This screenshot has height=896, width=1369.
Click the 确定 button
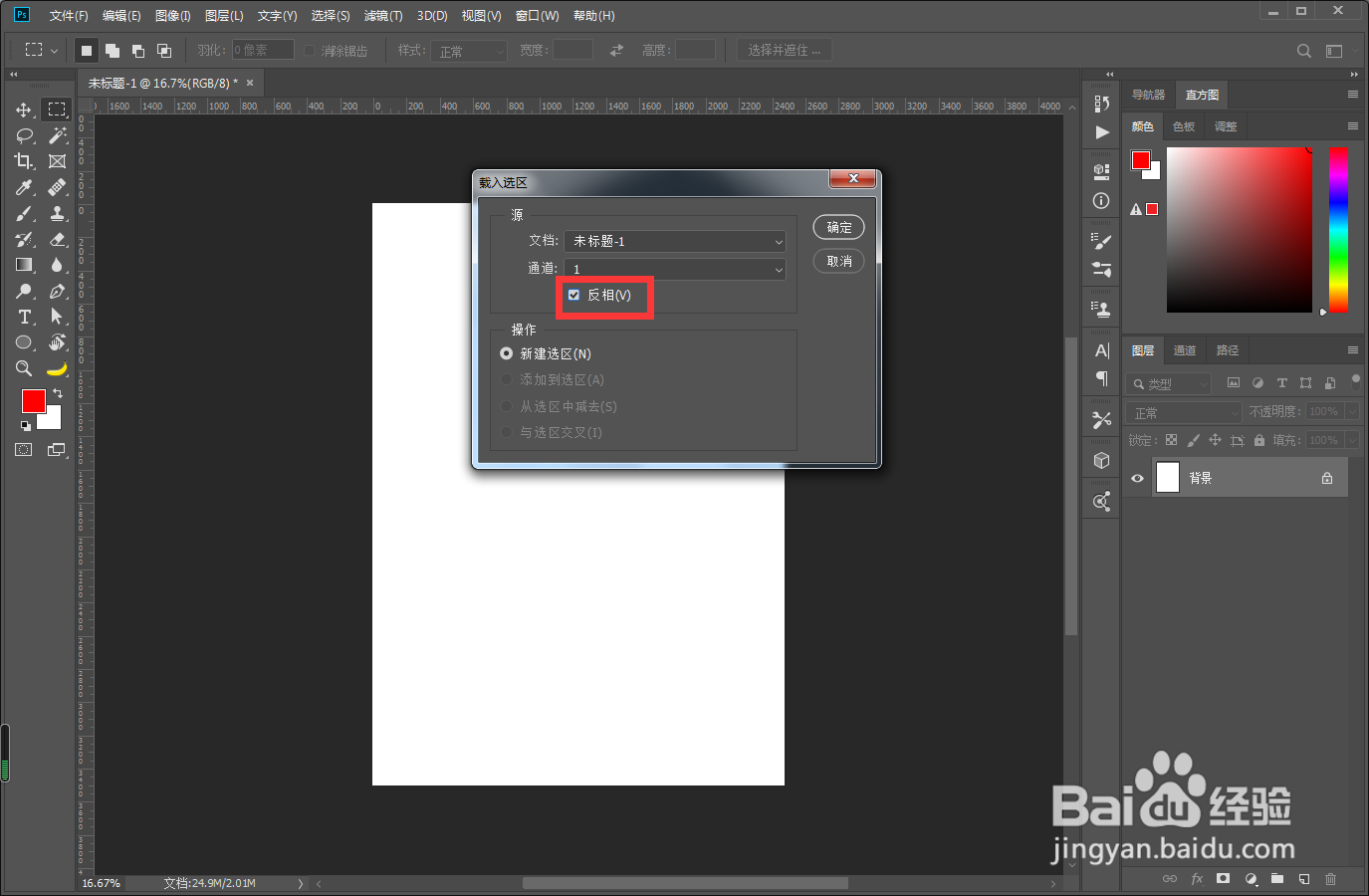pos(839,227)
